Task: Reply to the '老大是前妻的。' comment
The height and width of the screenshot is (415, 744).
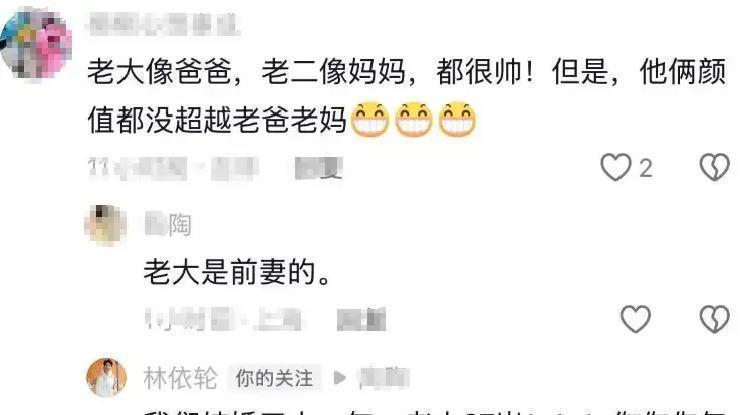Action: pos(362,319)
